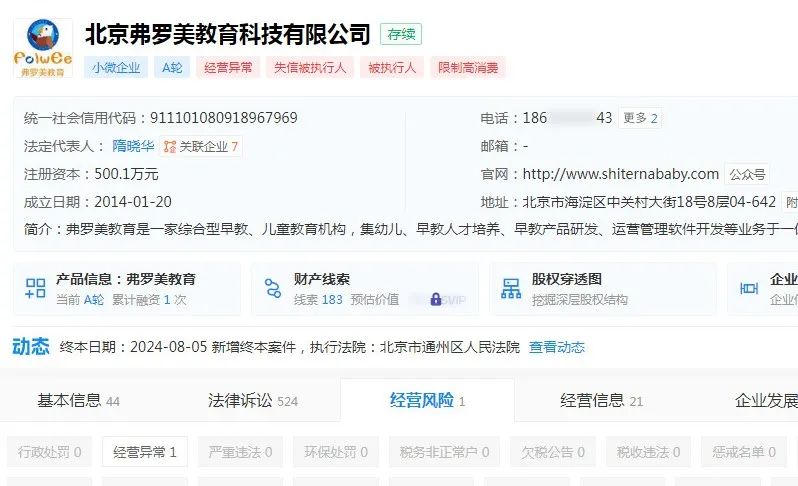This screenshot has width=798, height=486.
Task: Expand more phone numbers with 更多 2
Action: point(640,118)
